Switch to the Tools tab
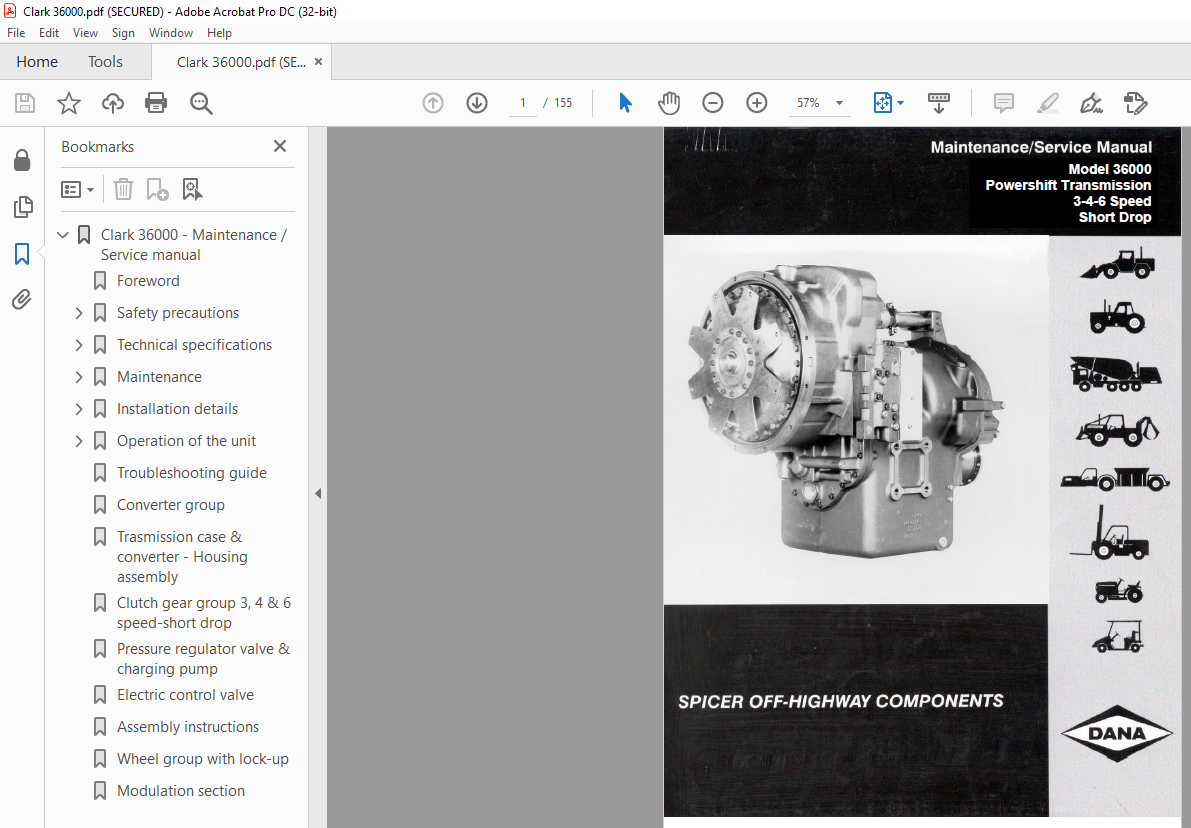This screenshot has width=1191, height=828. [x=105, y=62]
